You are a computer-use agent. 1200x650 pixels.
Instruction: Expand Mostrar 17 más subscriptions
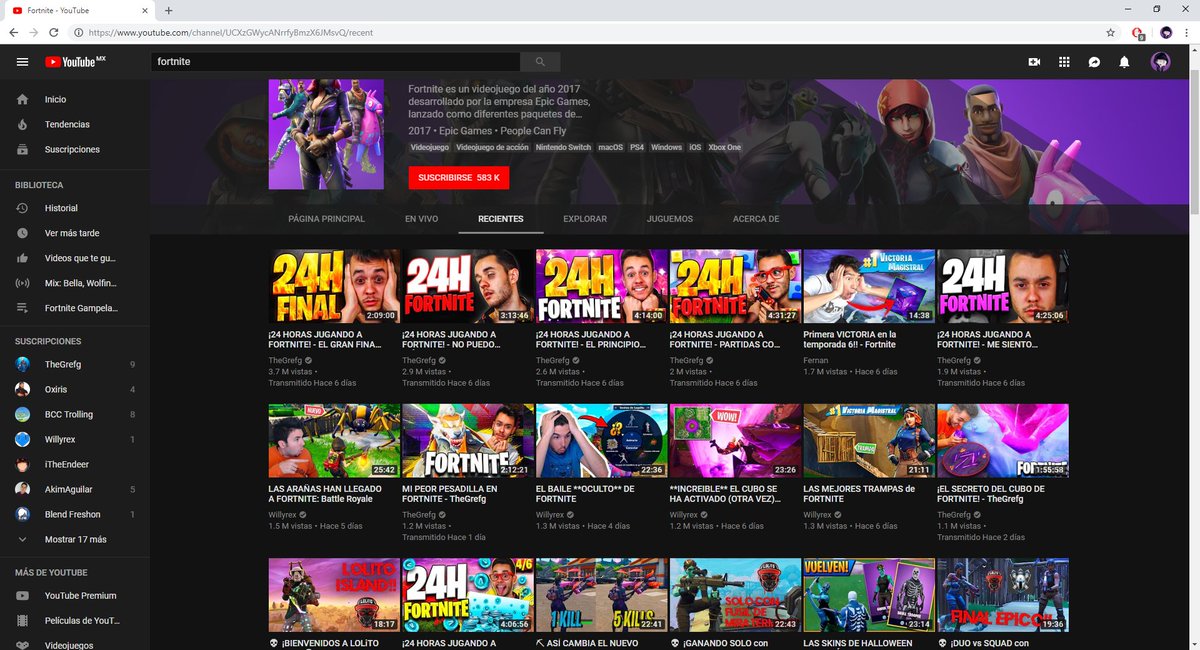tap(75, 539)
